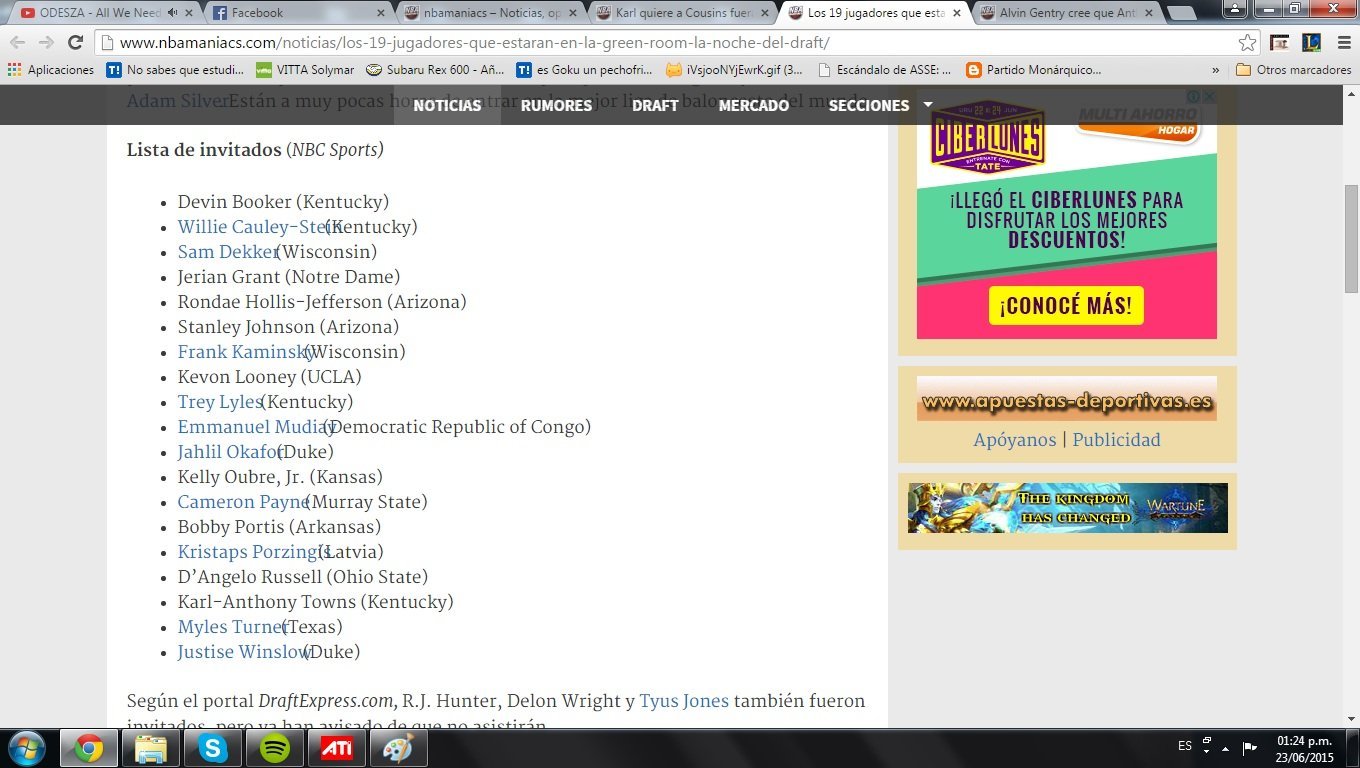Open the Partido Monárquico bookmark
Screen dimensions: 1360x768
click(x=1034, y=70)
